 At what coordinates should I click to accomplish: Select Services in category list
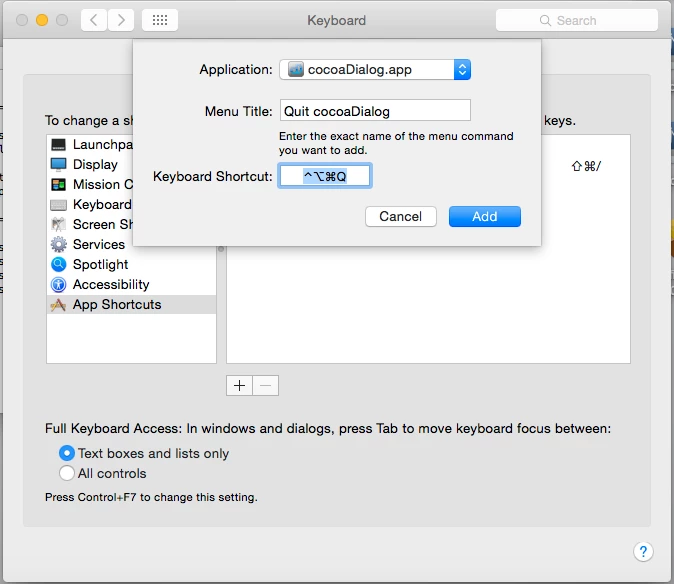(99, 244)
